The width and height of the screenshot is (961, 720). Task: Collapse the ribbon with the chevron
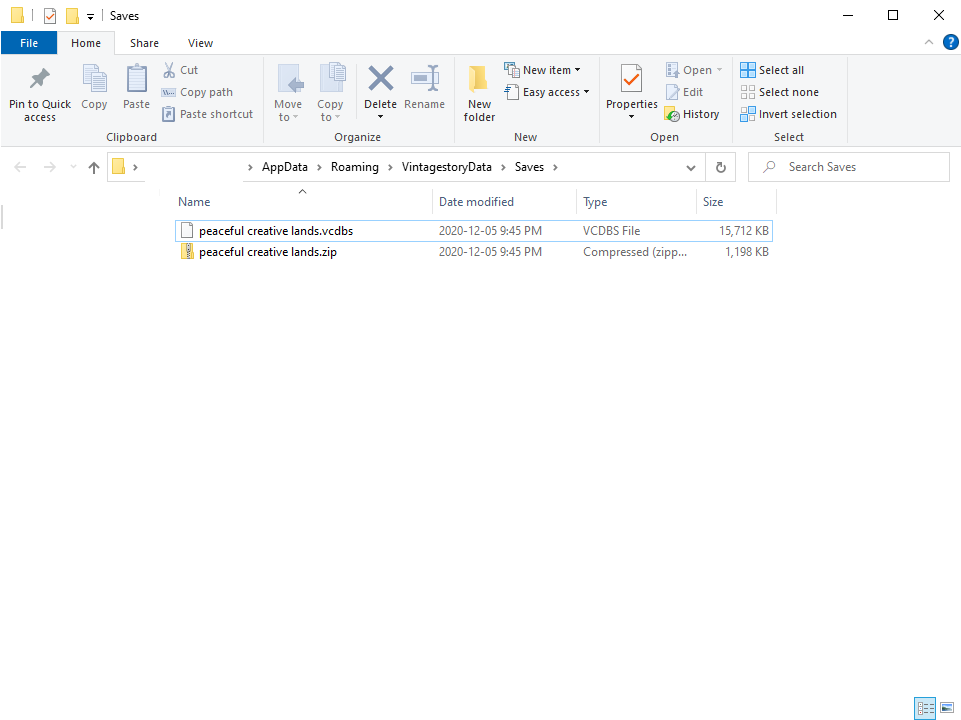coord(929,43)
